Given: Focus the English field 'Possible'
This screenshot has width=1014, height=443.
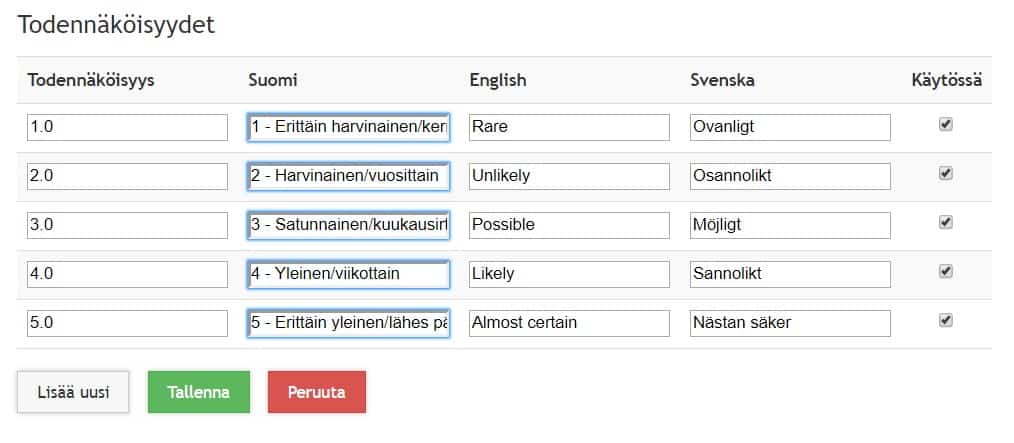Looking at the screenshot, I should (x=569, y=225).
